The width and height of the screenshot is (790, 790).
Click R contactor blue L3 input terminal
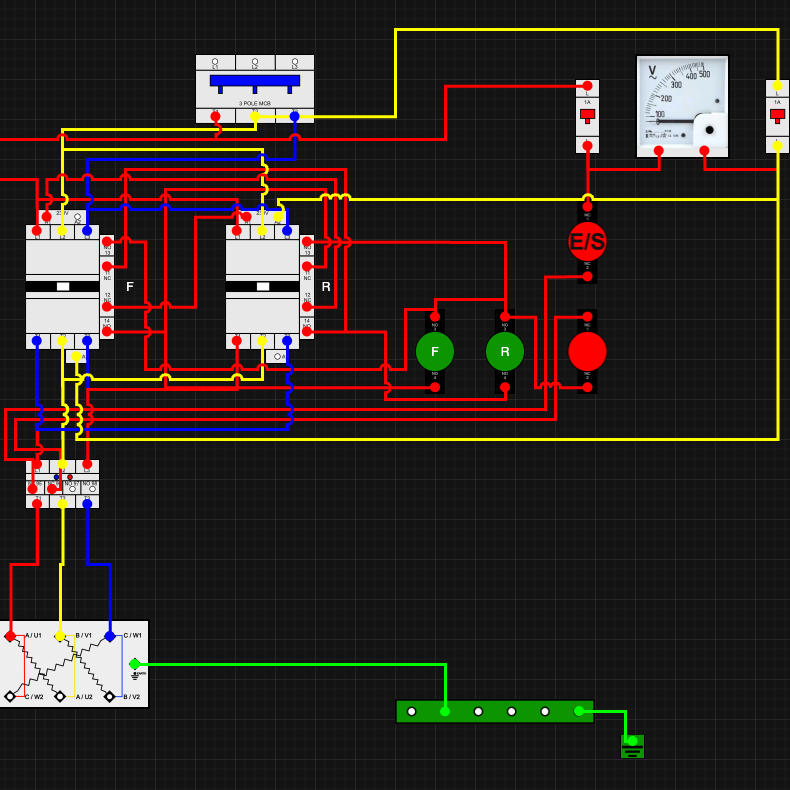coord(287,231)
